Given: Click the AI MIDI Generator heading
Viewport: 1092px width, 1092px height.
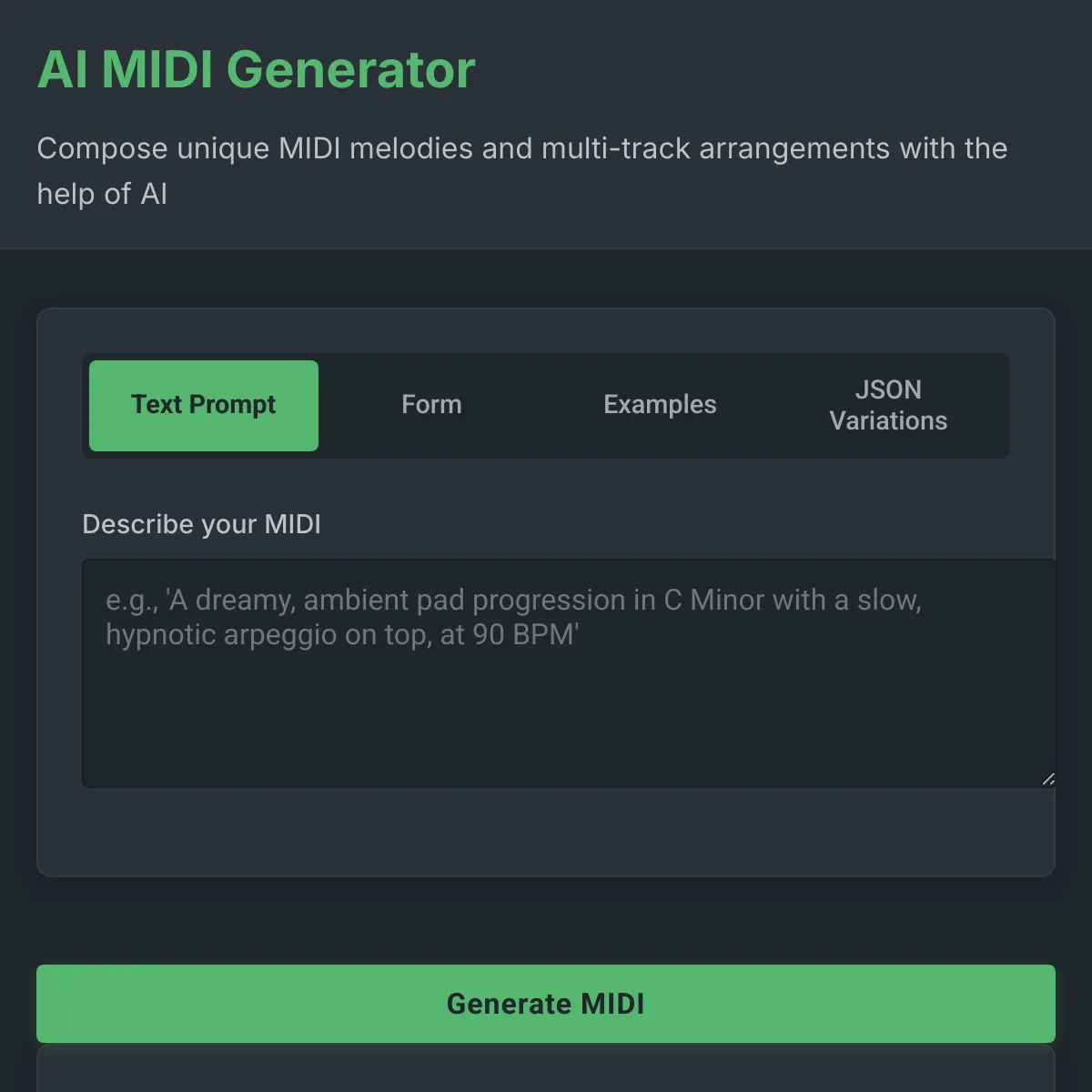Looking at the screenshot, I should tap(256, 69).
